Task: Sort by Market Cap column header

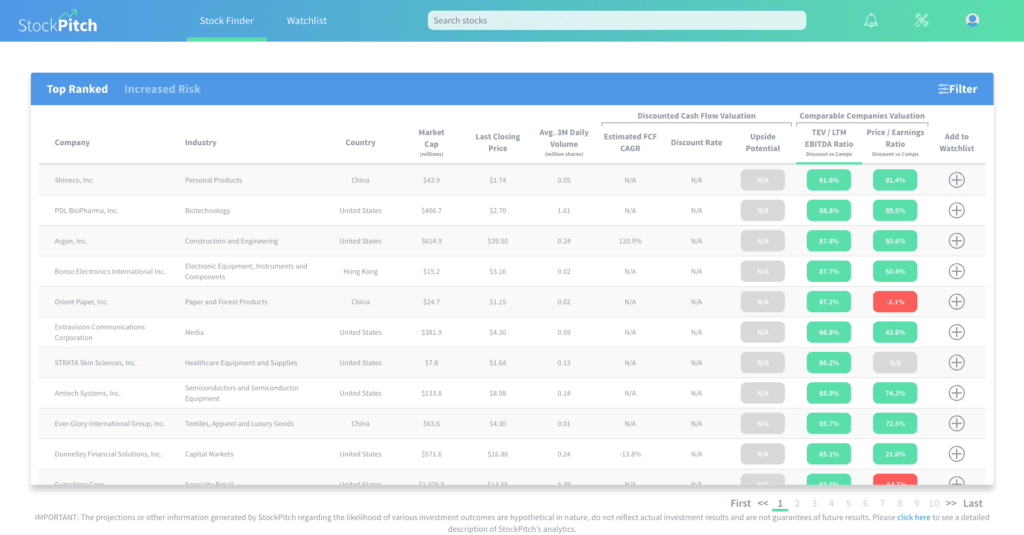Action: pos(431,142)
